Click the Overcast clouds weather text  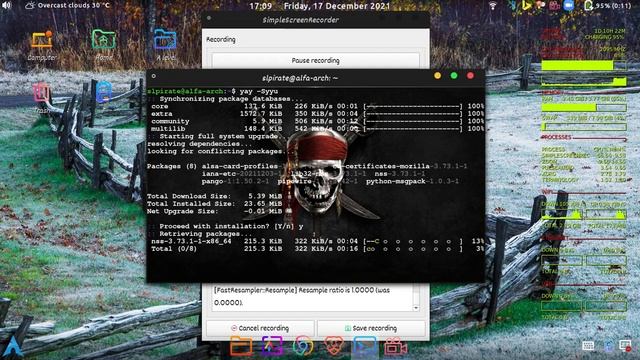point(74,5)
